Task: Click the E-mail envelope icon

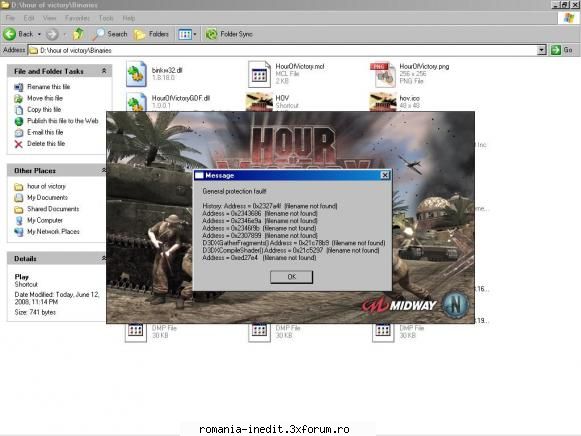Action: [x=19, y=133]
